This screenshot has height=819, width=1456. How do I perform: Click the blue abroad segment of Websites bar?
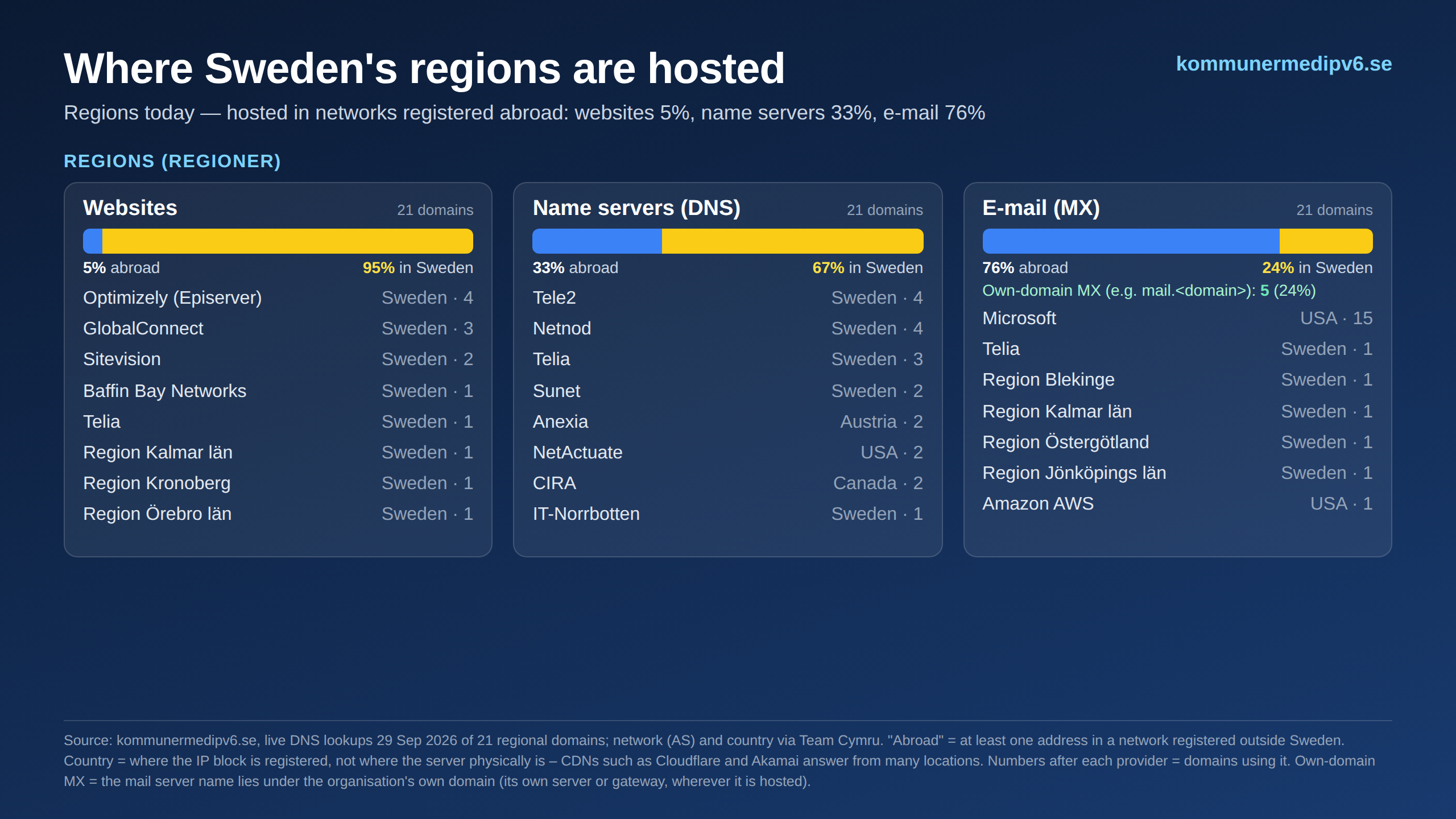93,241
